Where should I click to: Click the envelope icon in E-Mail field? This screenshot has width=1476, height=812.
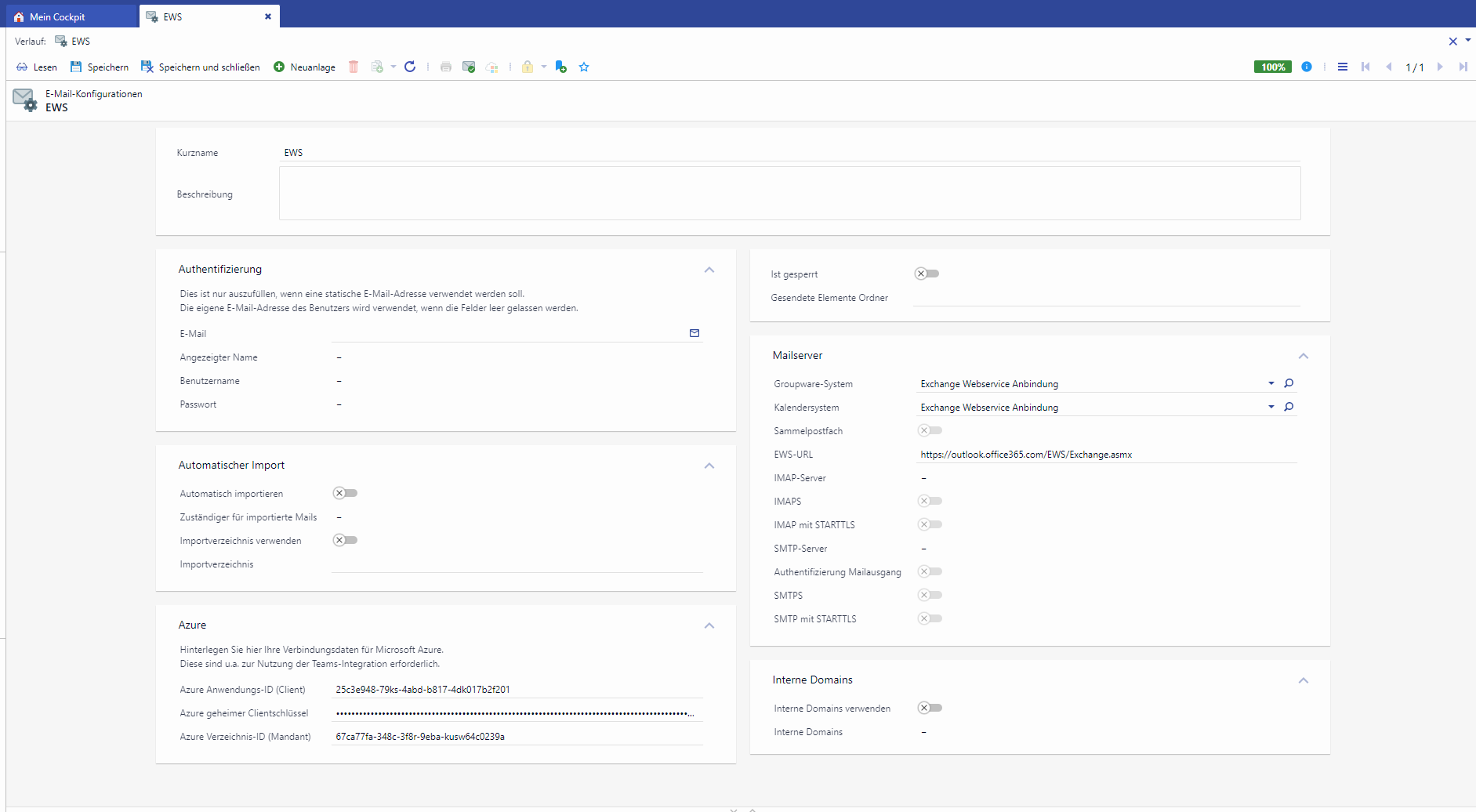coord(694,333)
